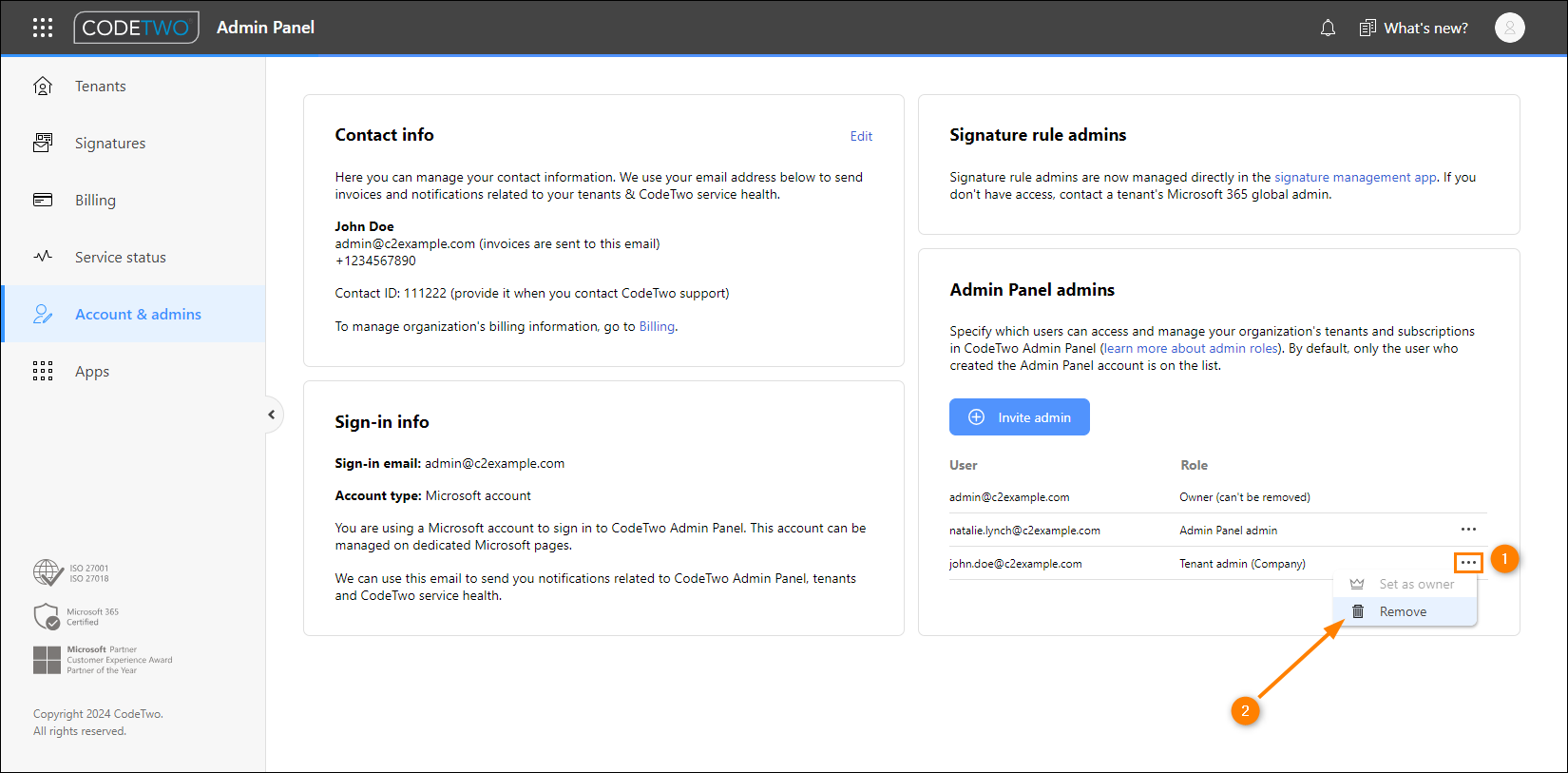Click the Contact ID: 111222 text

click(x=391, y=293)
